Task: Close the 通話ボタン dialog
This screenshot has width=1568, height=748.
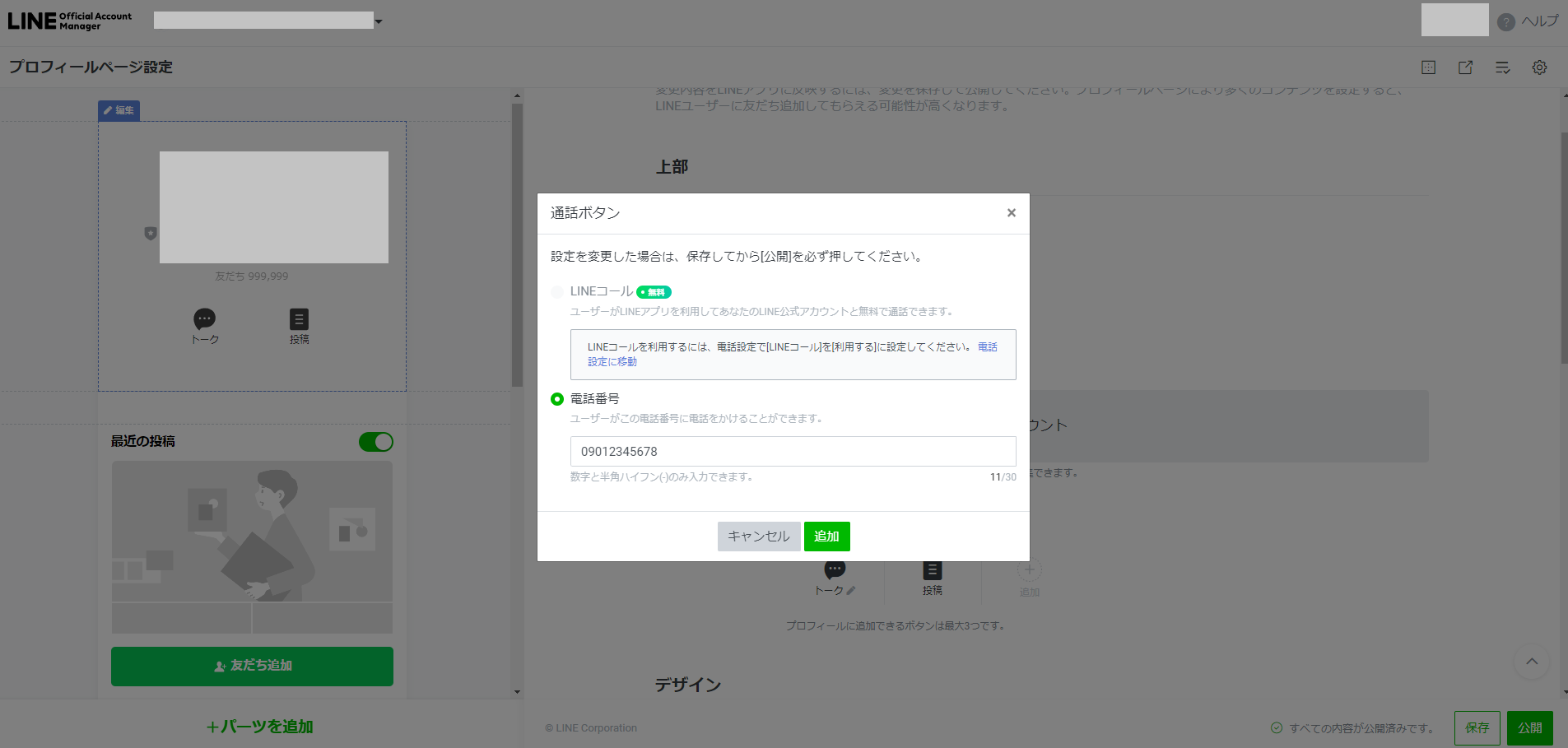Action: [1011, 213]
